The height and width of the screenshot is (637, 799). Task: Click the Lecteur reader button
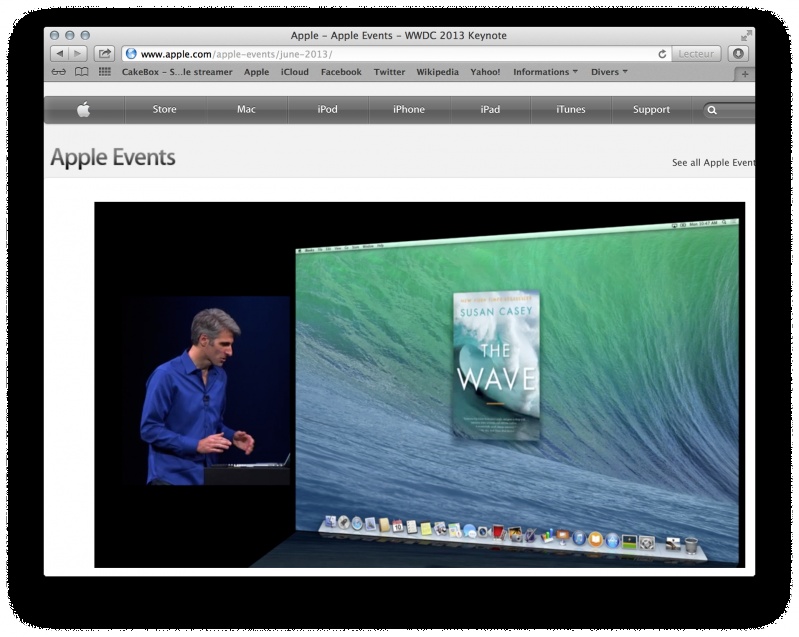tap(696, 54)
